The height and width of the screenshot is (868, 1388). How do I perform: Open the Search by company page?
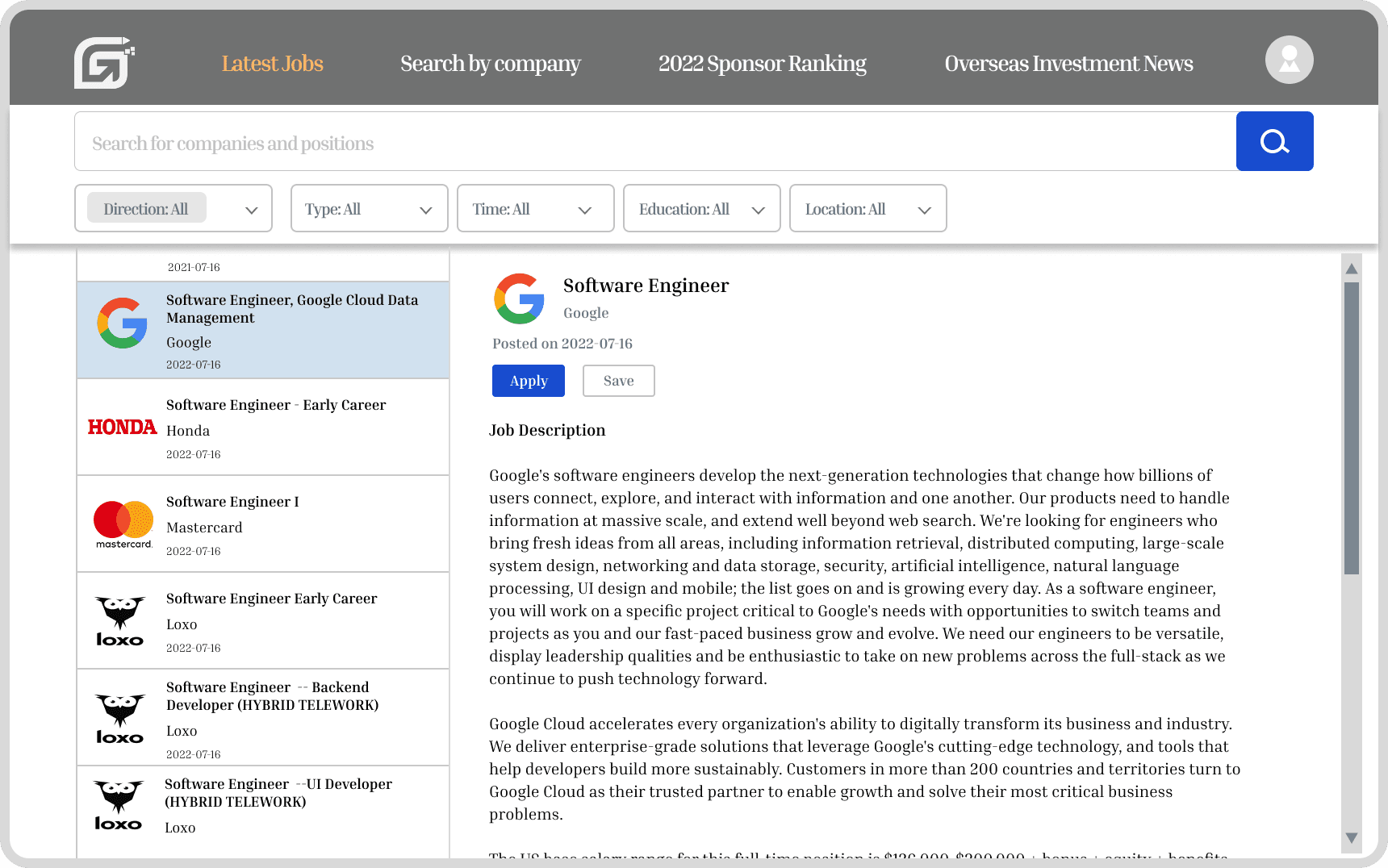(x=491, y=63)
